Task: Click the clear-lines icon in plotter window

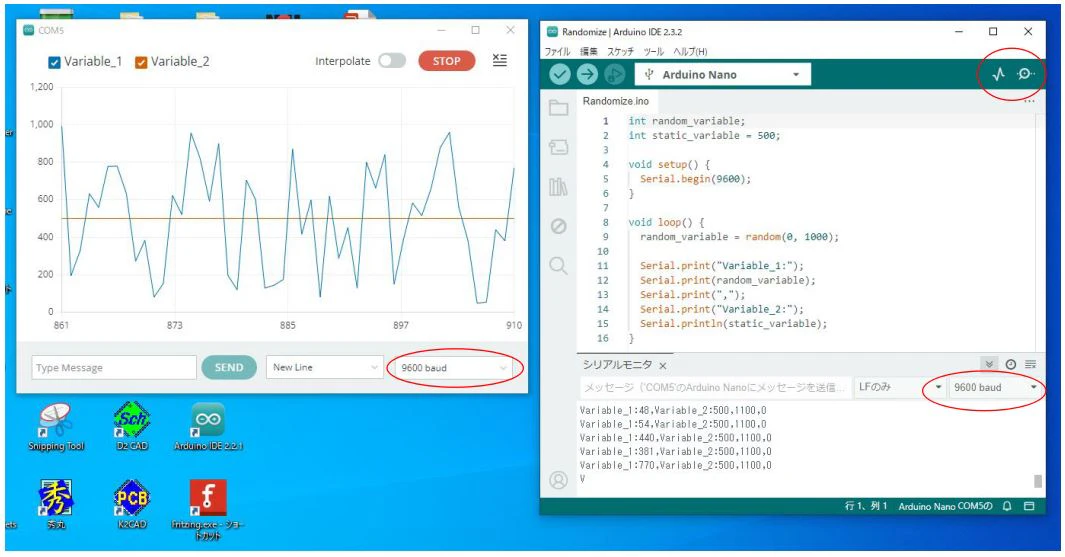Action: point(499,60)
